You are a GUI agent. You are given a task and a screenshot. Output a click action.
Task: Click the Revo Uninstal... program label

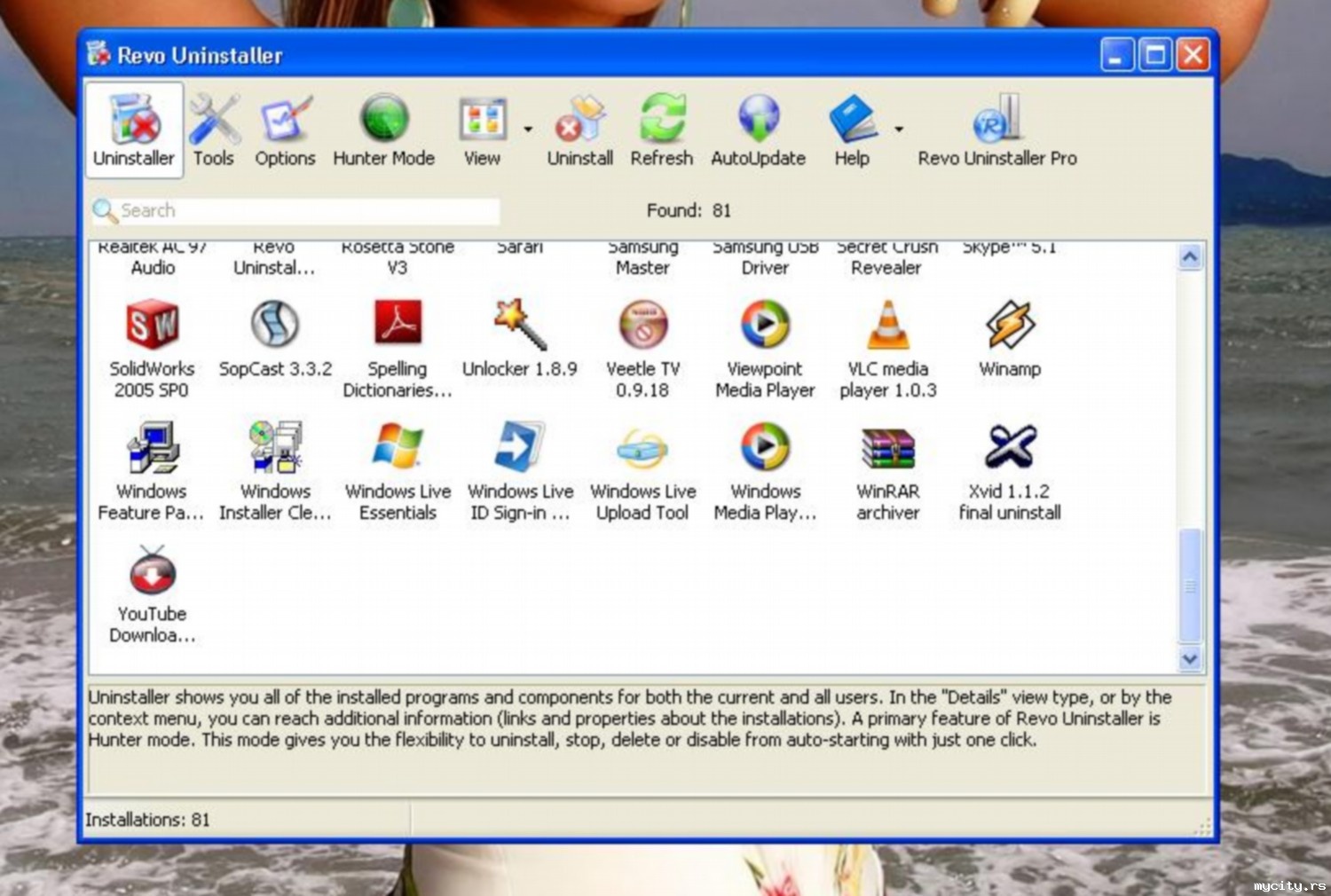274,258
